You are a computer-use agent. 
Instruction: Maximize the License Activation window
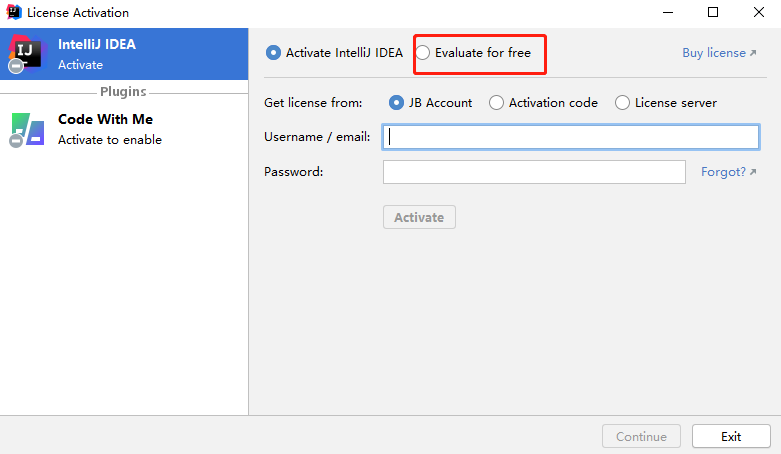coord(713,13)
